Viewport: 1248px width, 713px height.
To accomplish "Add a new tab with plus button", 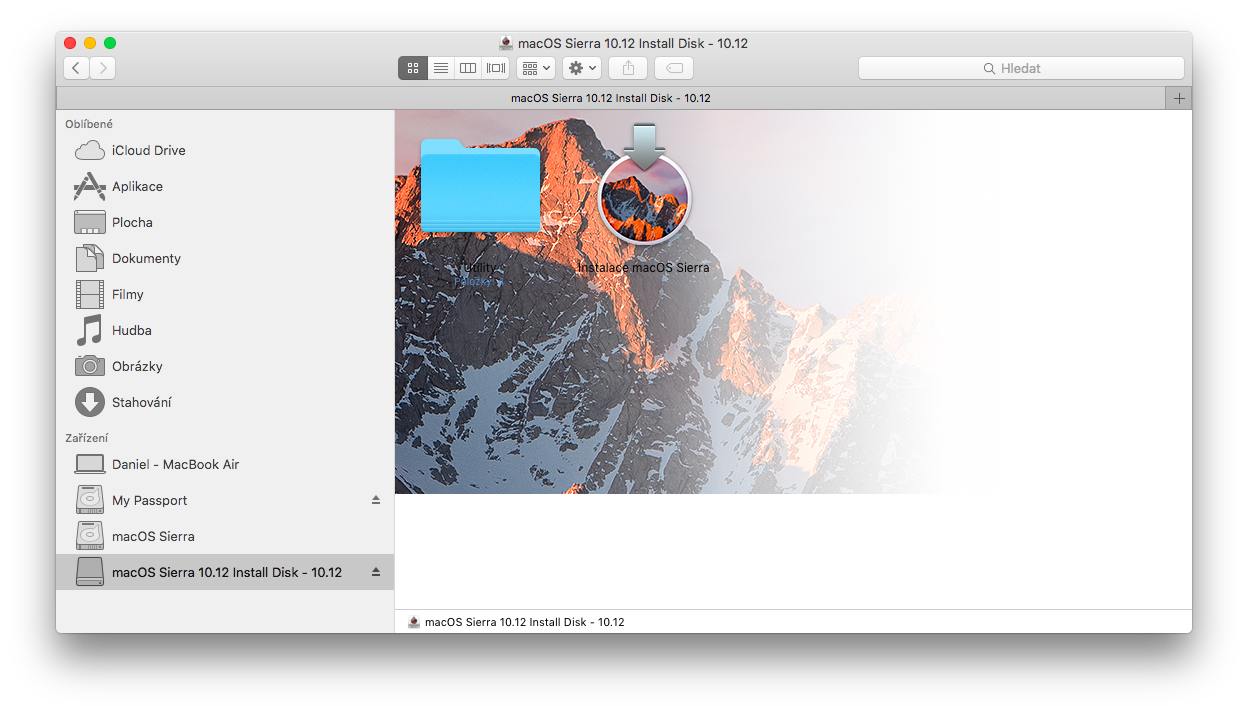I will 1179,98.
